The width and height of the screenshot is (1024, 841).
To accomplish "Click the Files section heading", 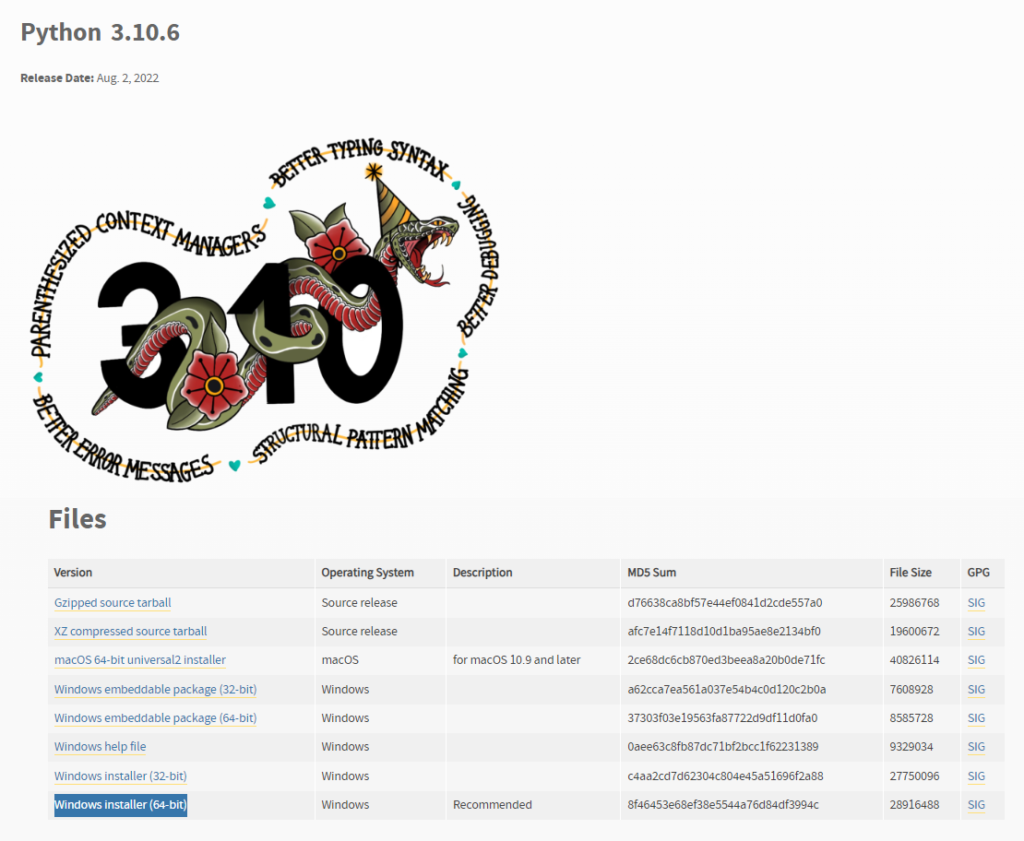I will pos(77,519).
